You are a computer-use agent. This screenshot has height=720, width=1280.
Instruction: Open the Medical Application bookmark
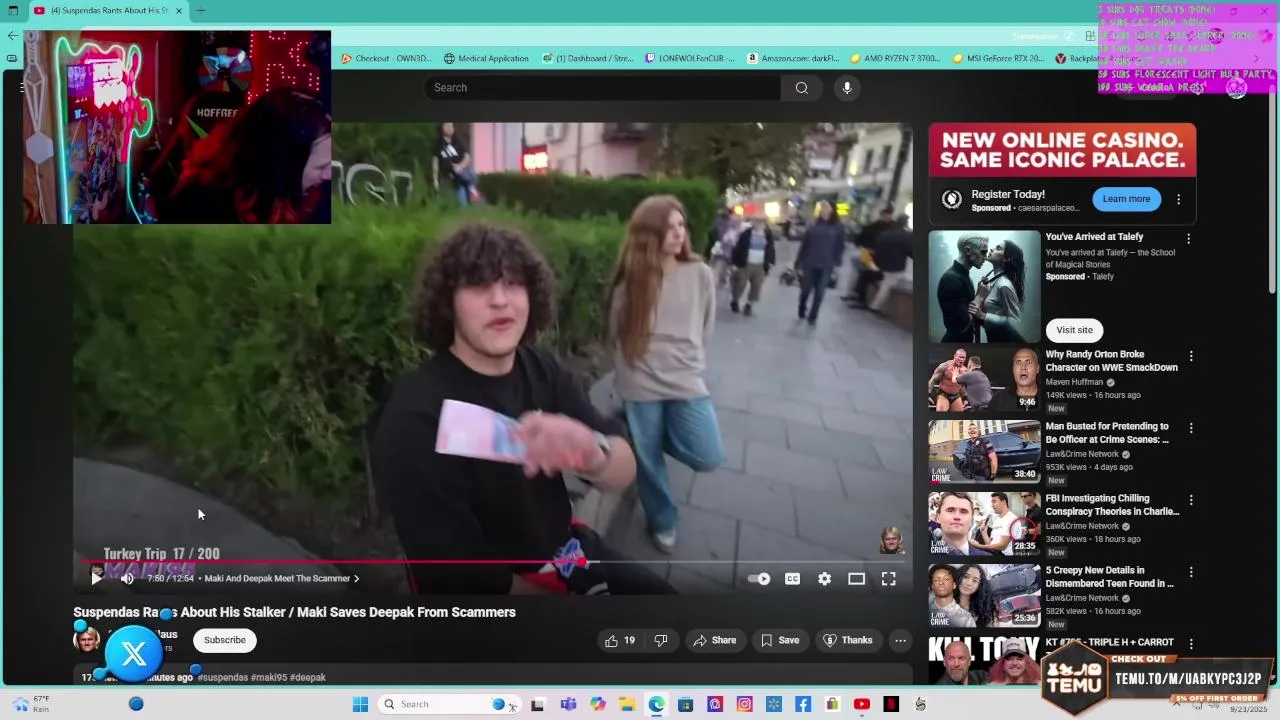[486, 58]
